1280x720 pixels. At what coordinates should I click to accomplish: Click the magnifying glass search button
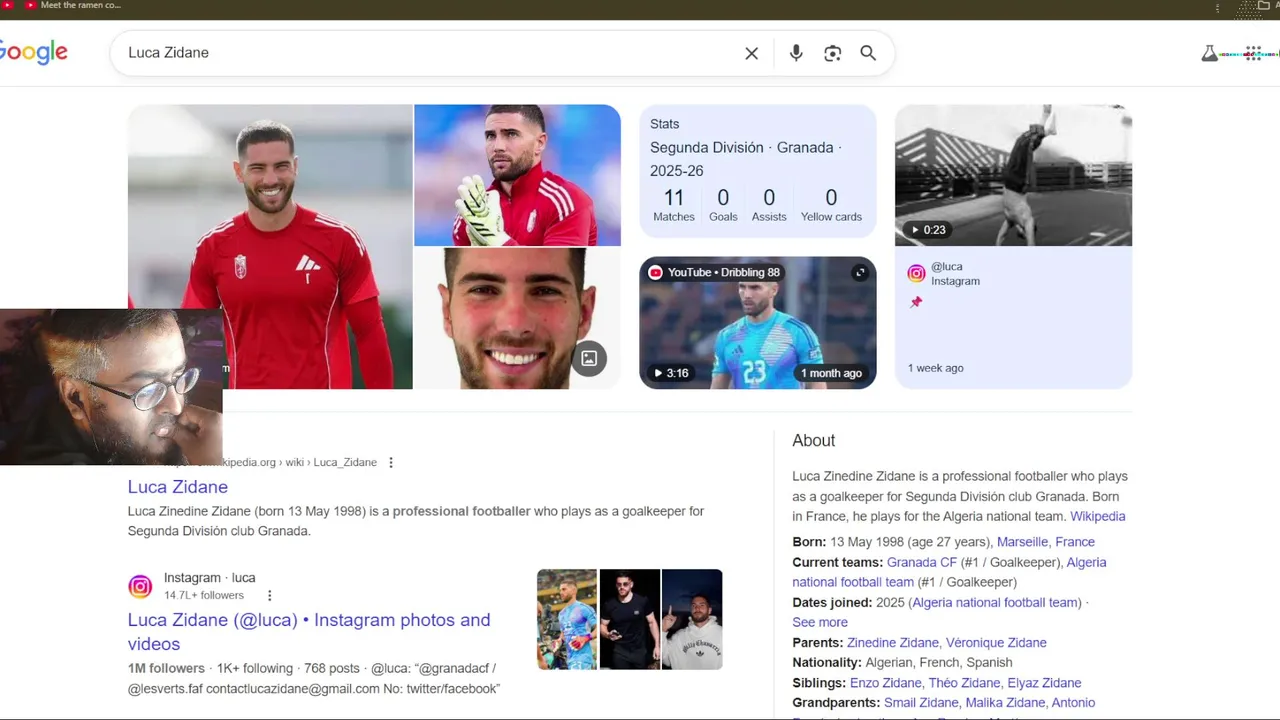(868, 53)
